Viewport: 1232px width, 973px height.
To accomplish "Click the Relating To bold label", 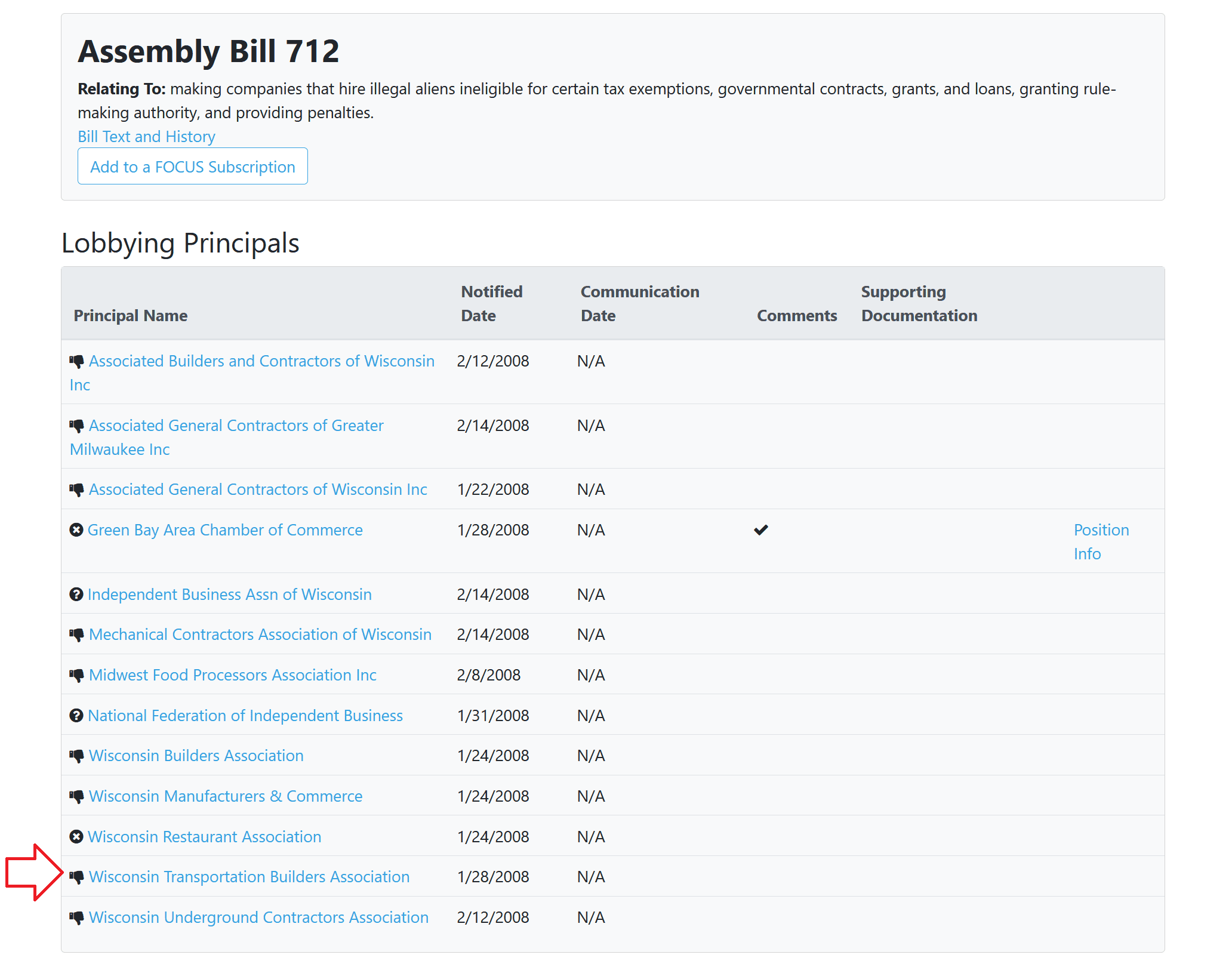I will point(122,89).
